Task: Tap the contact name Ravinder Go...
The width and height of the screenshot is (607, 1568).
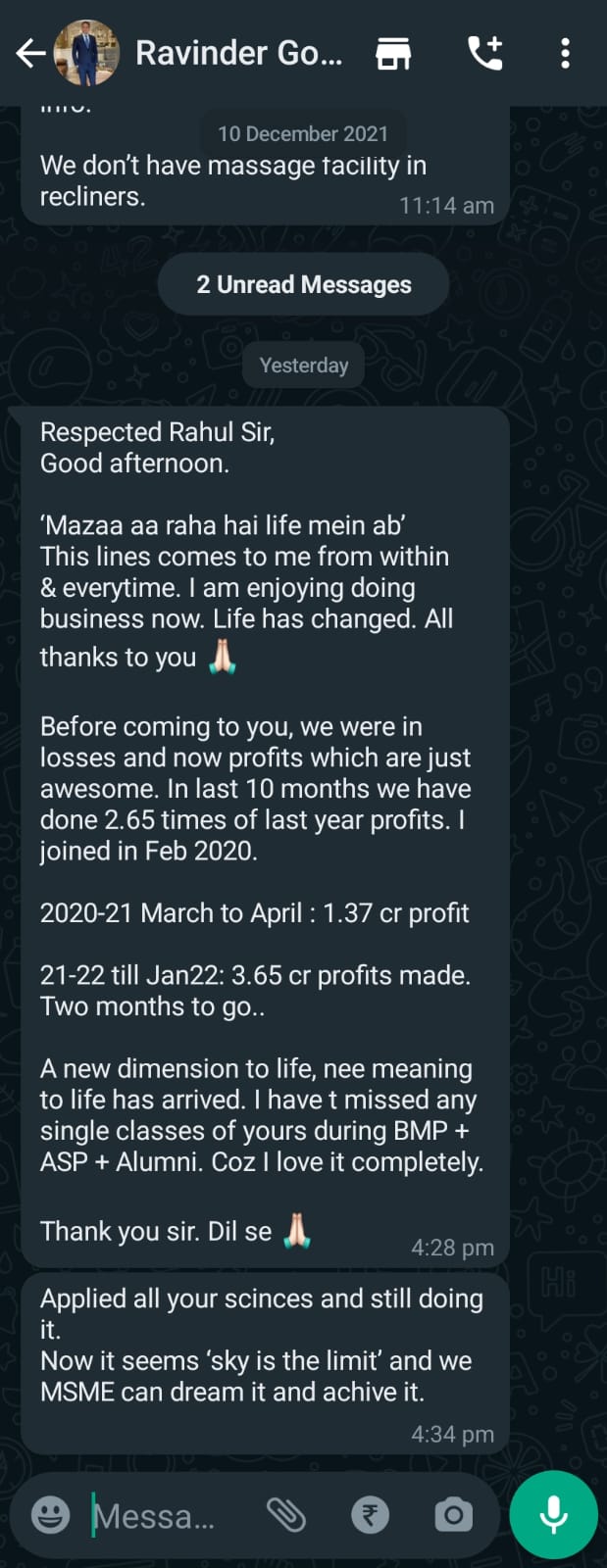Action: coord(238,53)
